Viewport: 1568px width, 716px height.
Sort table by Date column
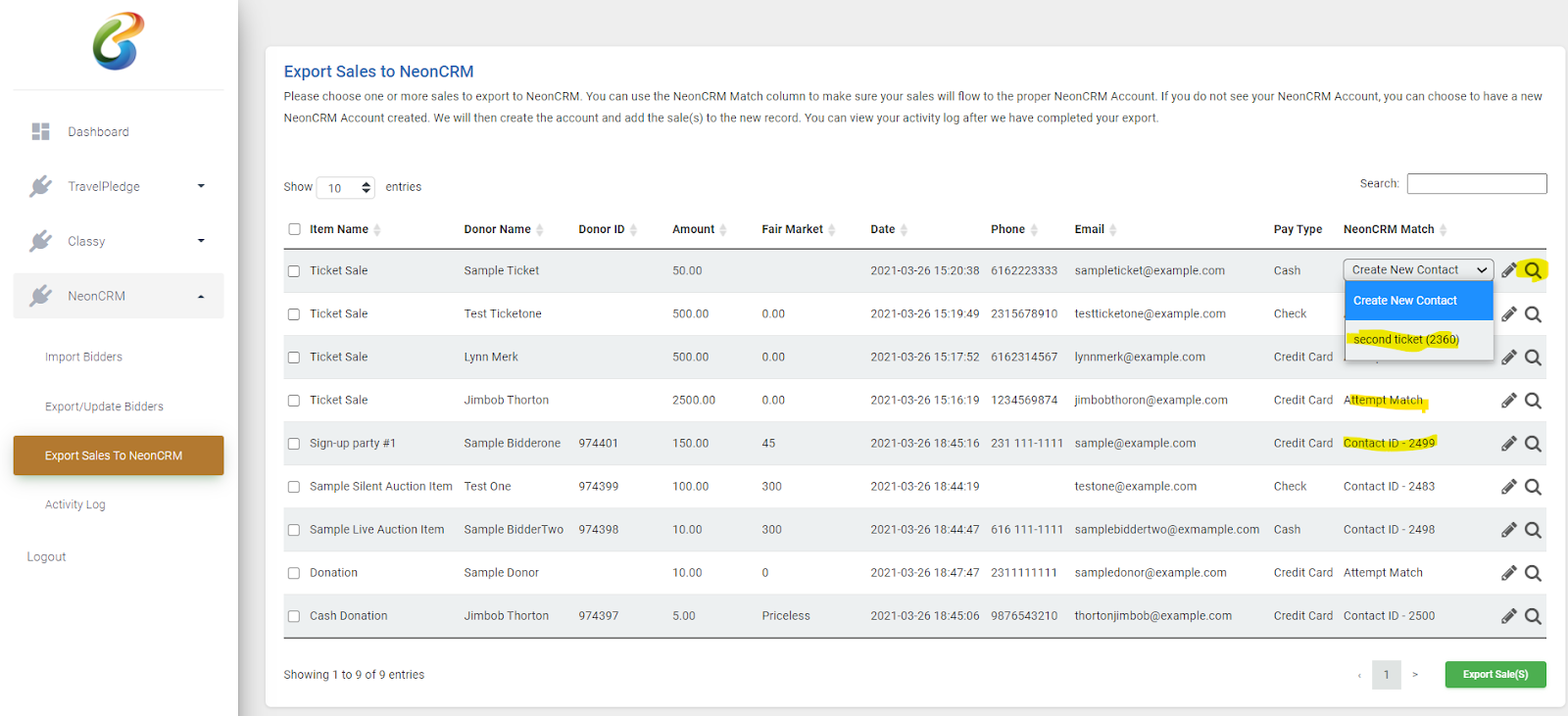(x=889, y=229)
